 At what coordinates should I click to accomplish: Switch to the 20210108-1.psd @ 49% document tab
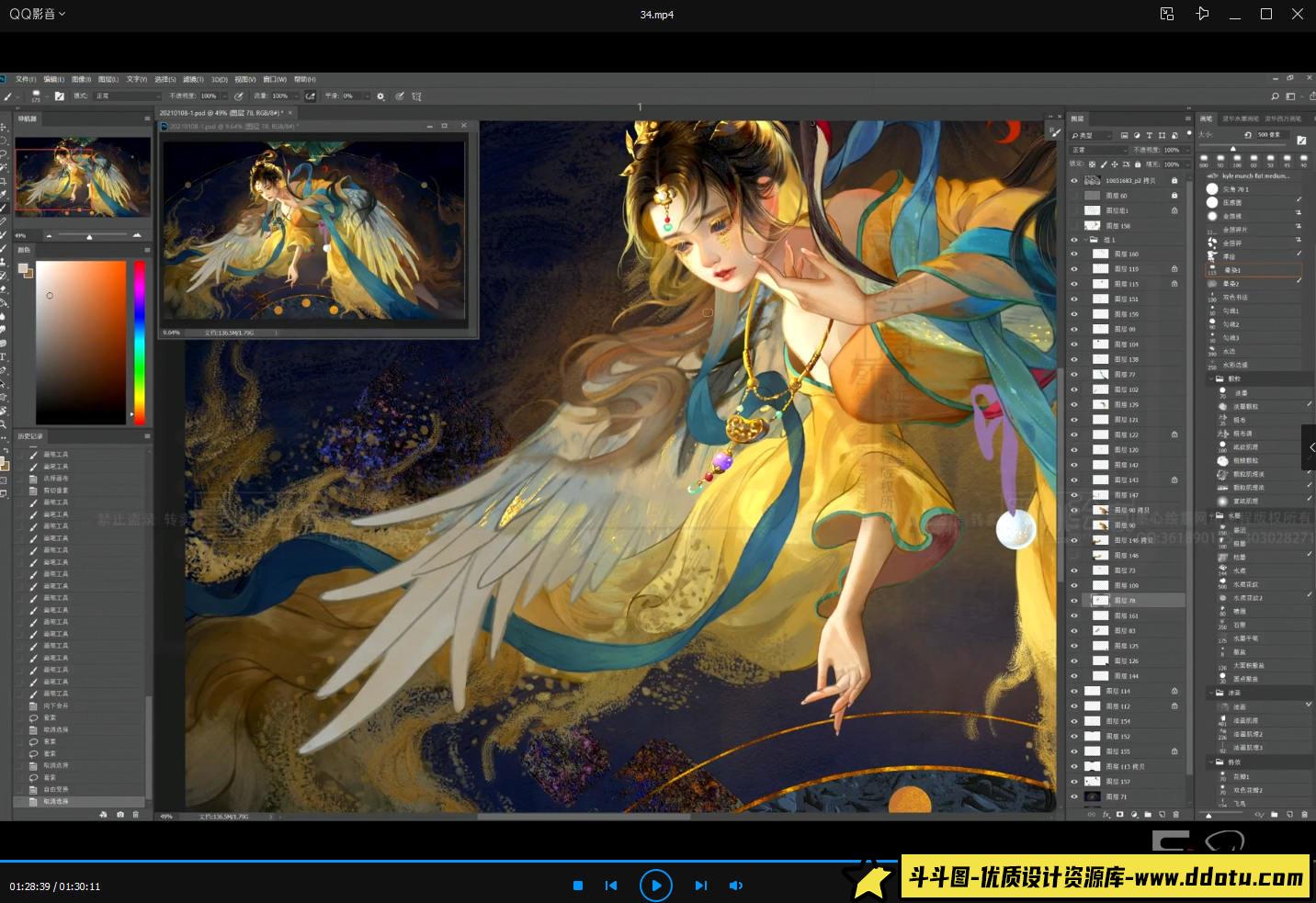(221, 113)
